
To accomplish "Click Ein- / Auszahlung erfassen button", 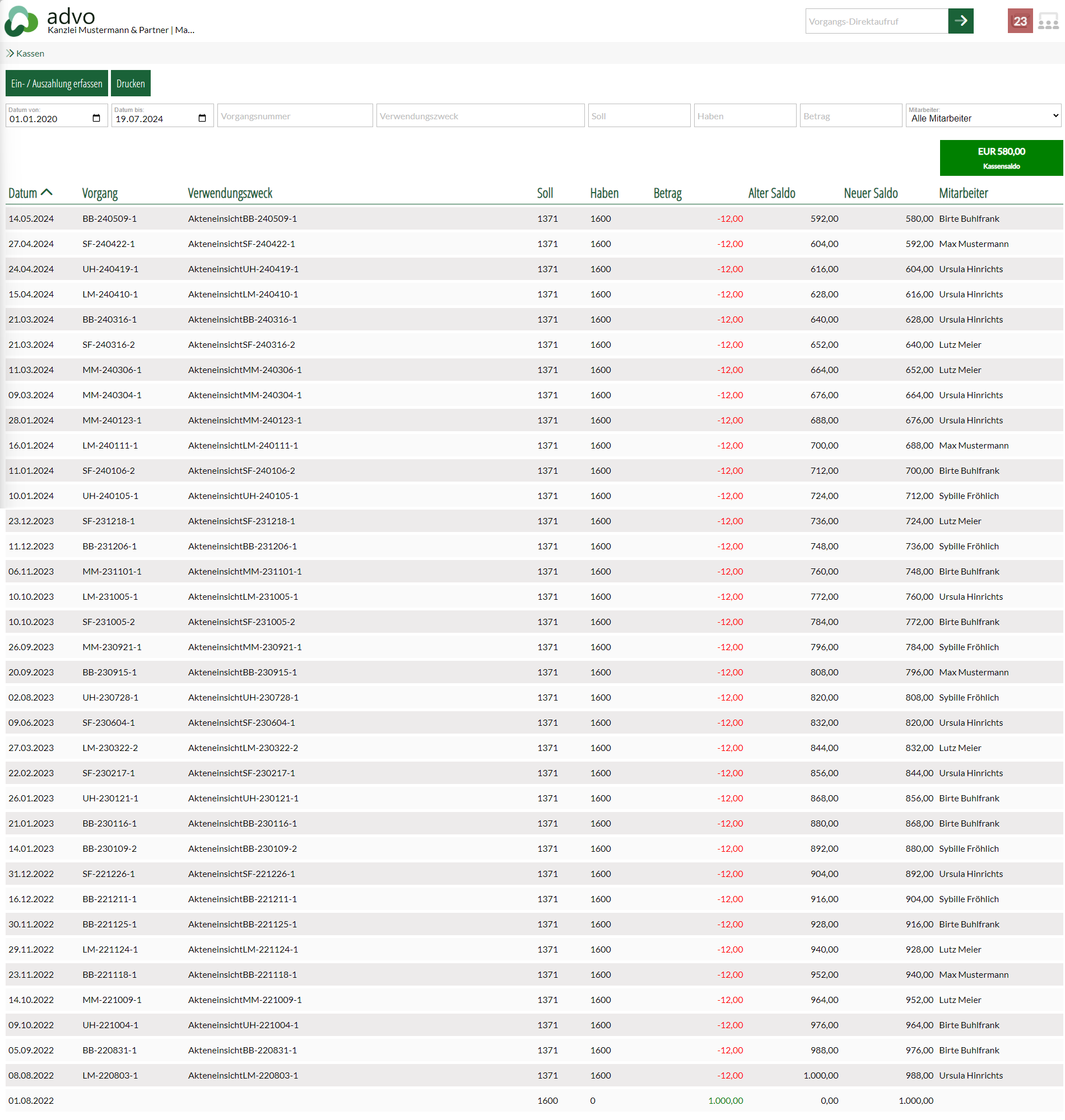I will point(57,83).
